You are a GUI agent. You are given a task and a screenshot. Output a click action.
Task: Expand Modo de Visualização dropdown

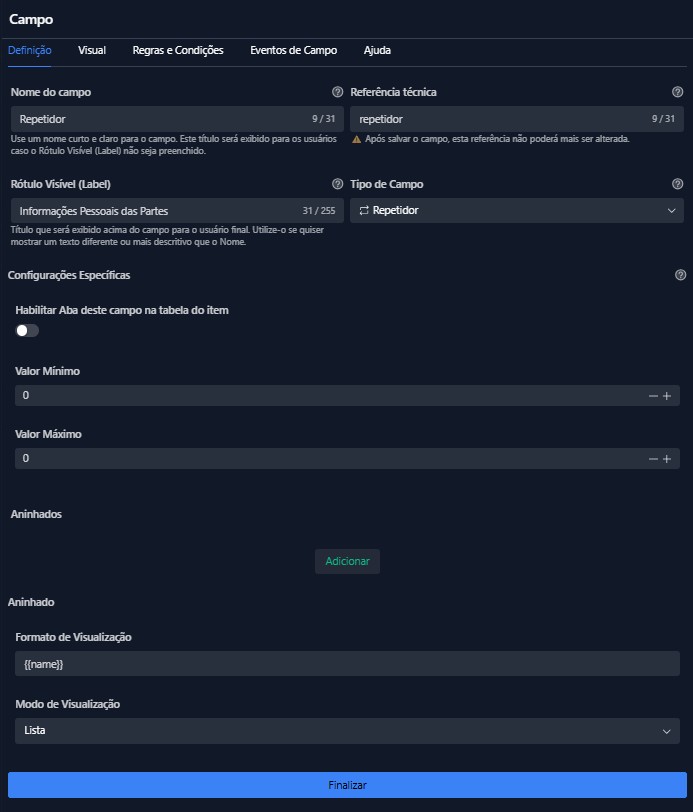[347, 731]
